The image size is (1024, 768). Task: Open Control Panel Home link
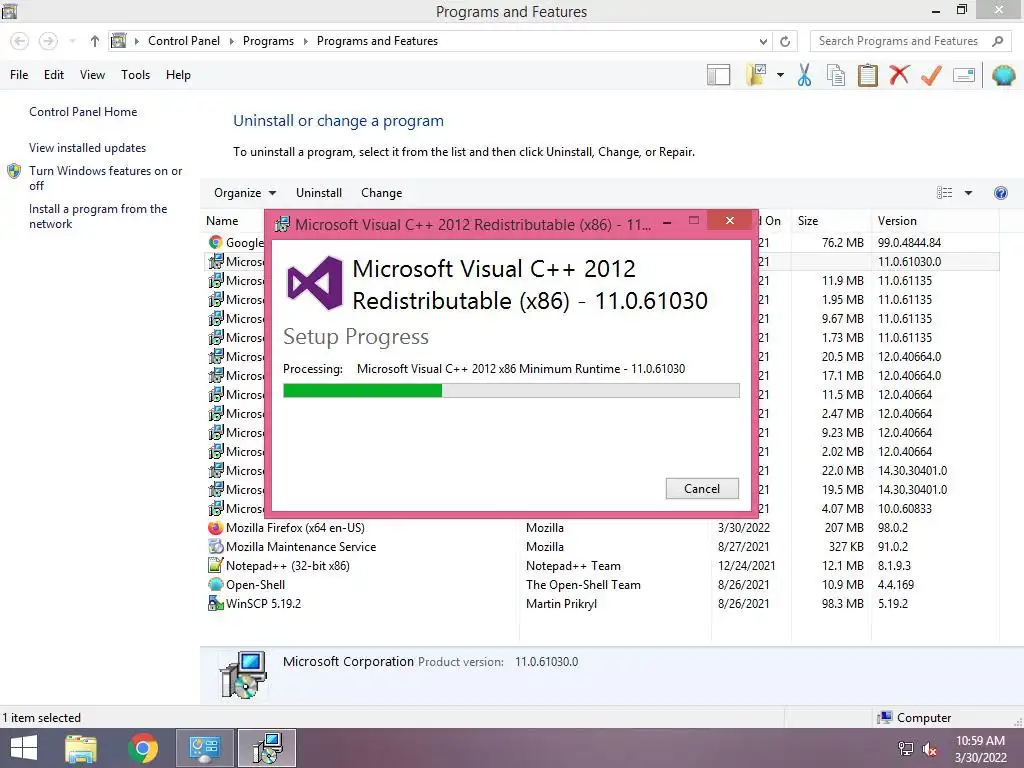[x=83, y=112]
